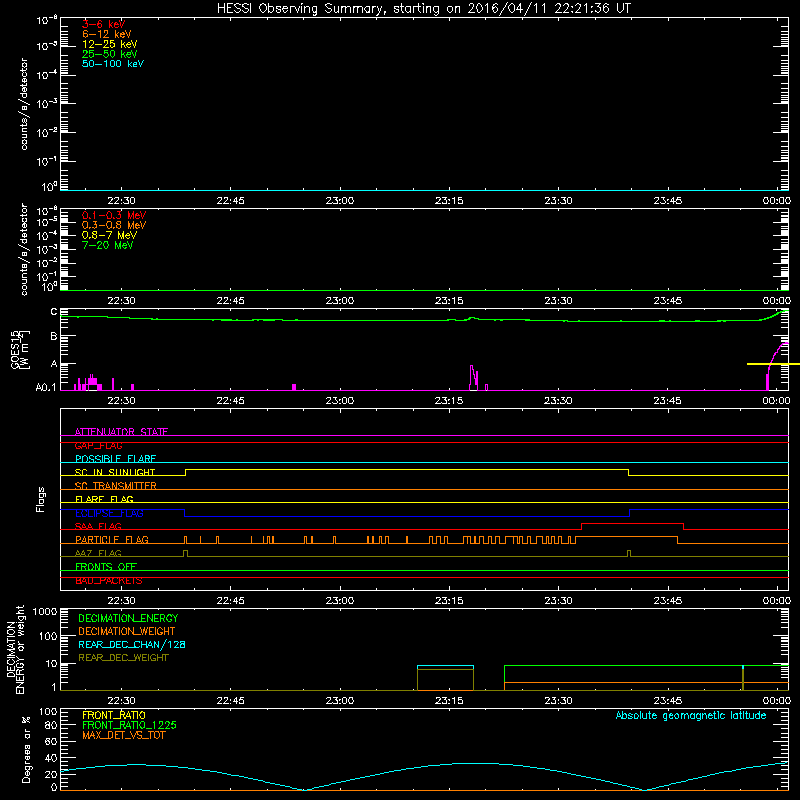Select the 22:45 time label under the GOES15 panel
The image size is (800, 800).
coord(231,401)
